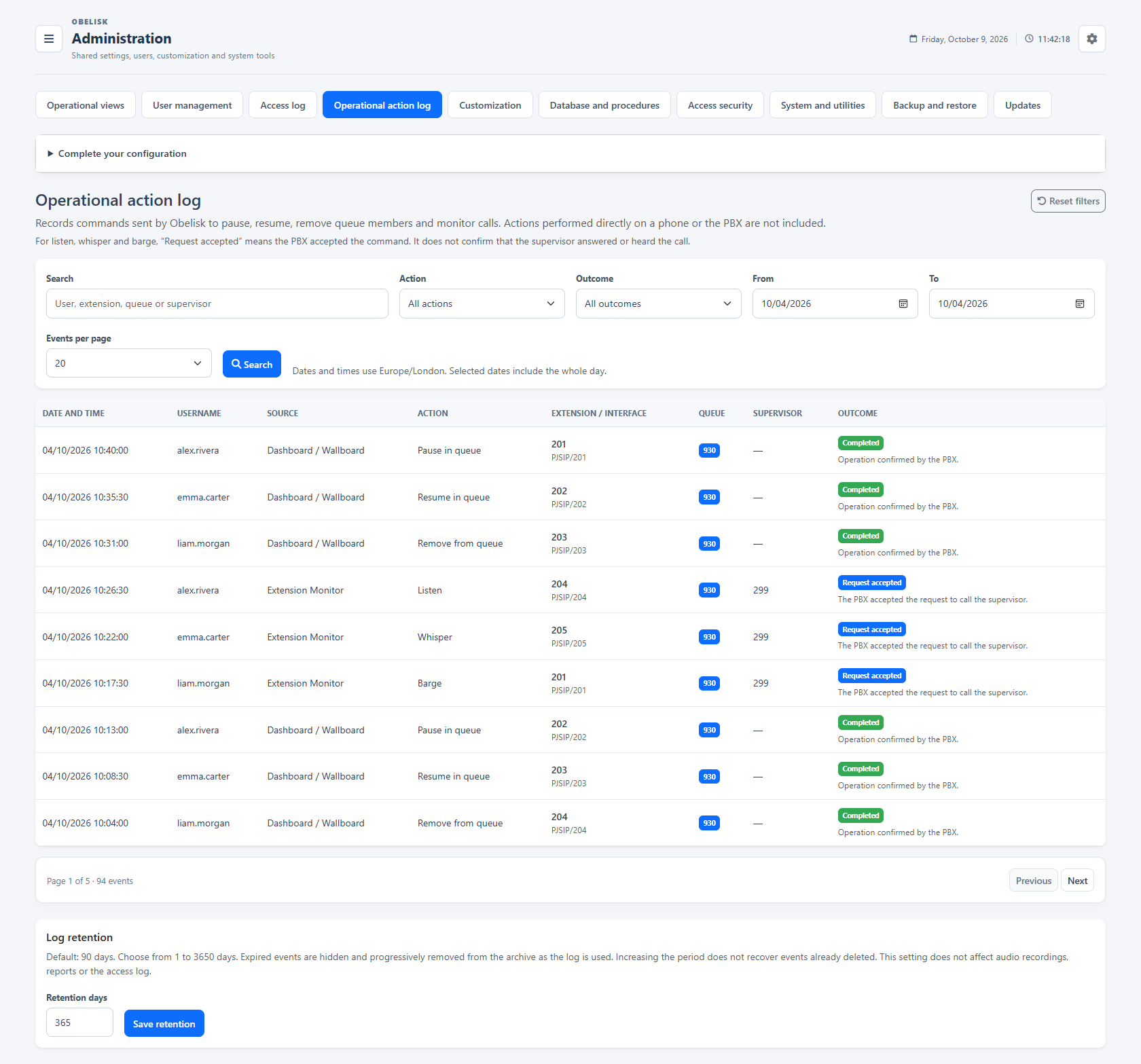
Task: Click the DATE AND TIME column header
Action: [x=73, y=413]
